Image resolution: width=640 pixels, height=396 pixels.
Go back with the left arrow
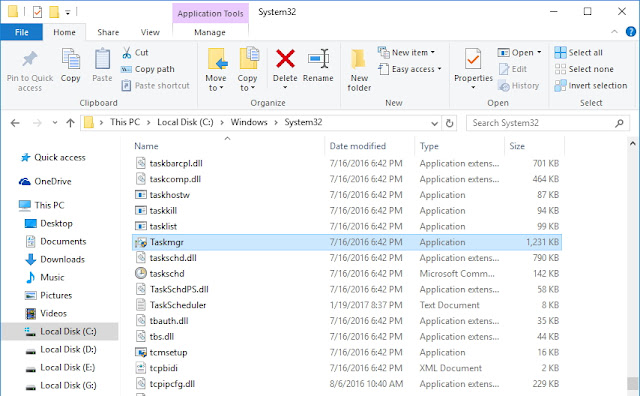[x=15, y=123]
